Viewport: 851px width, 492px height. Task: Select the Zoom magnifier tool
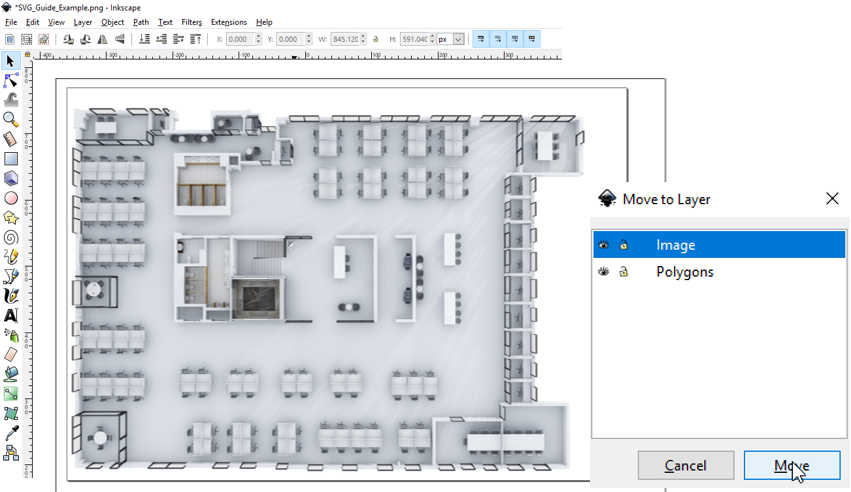click(11, 119)
